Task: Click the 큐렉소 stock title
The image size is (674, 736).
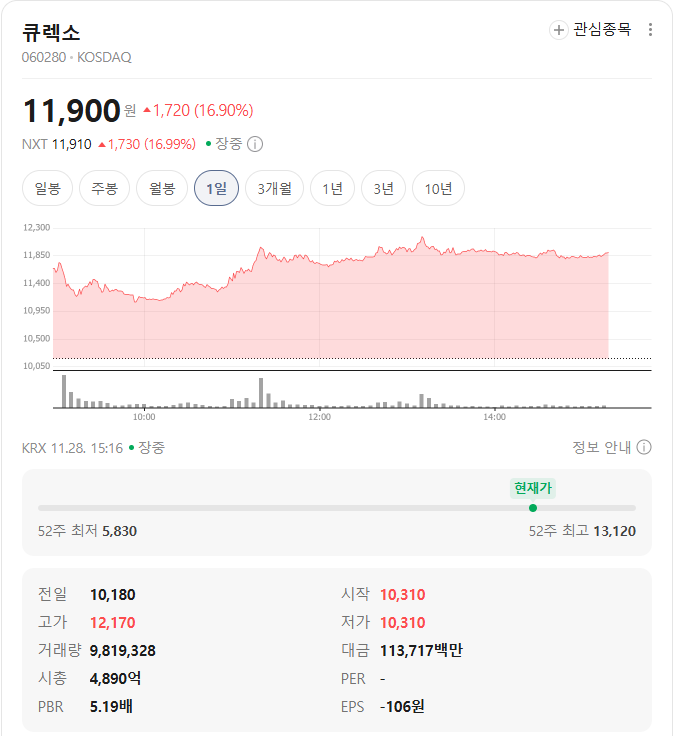Action: [51, 33]
